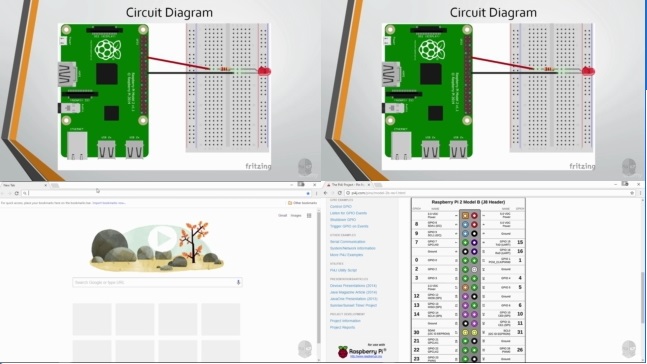
Task: Select the Pi4J Project browser tab
Action: 348,185
